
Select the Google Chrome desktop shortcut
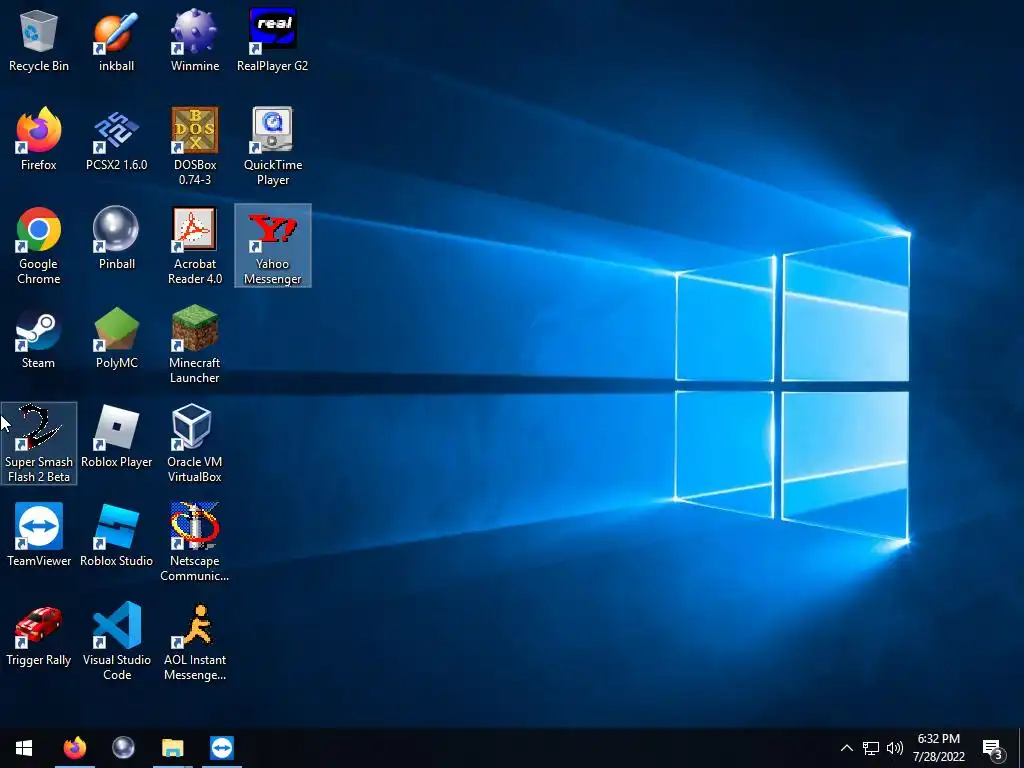coord(39,246)
